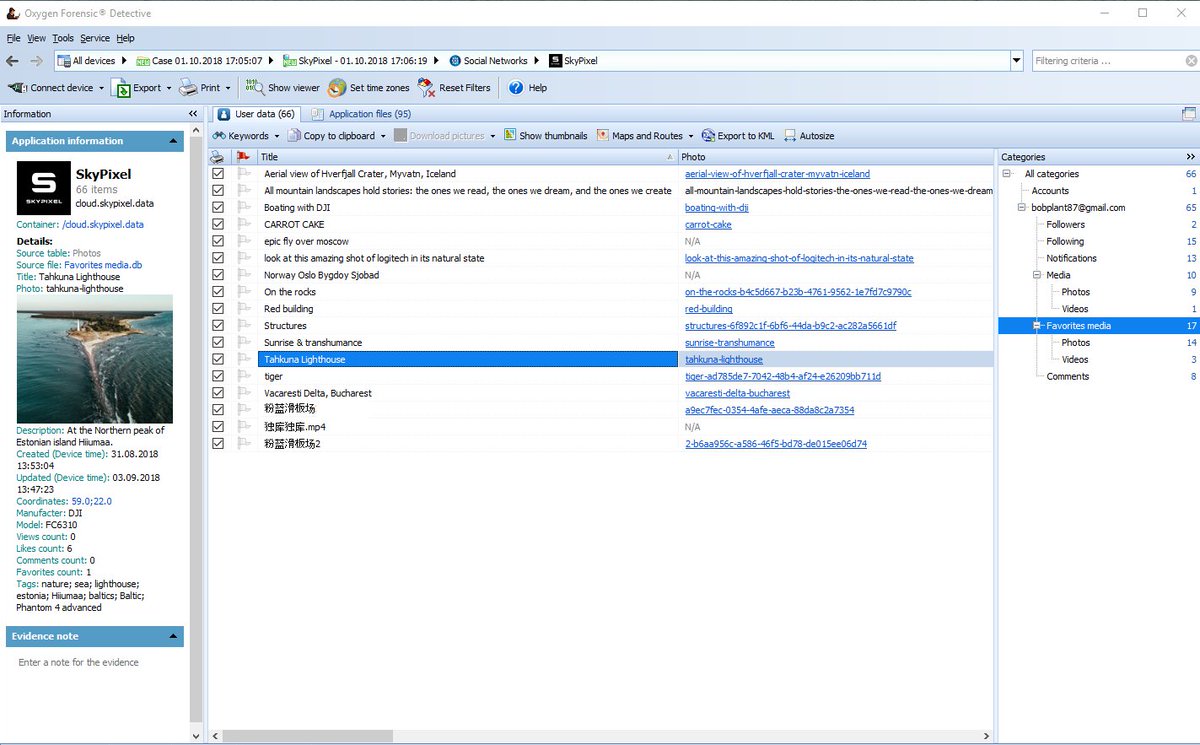Toggle checkbox for Tahkuna Lighthouse
This screenshot has height=745, width=1200.
pyautogui.click(x=218, y=360)
